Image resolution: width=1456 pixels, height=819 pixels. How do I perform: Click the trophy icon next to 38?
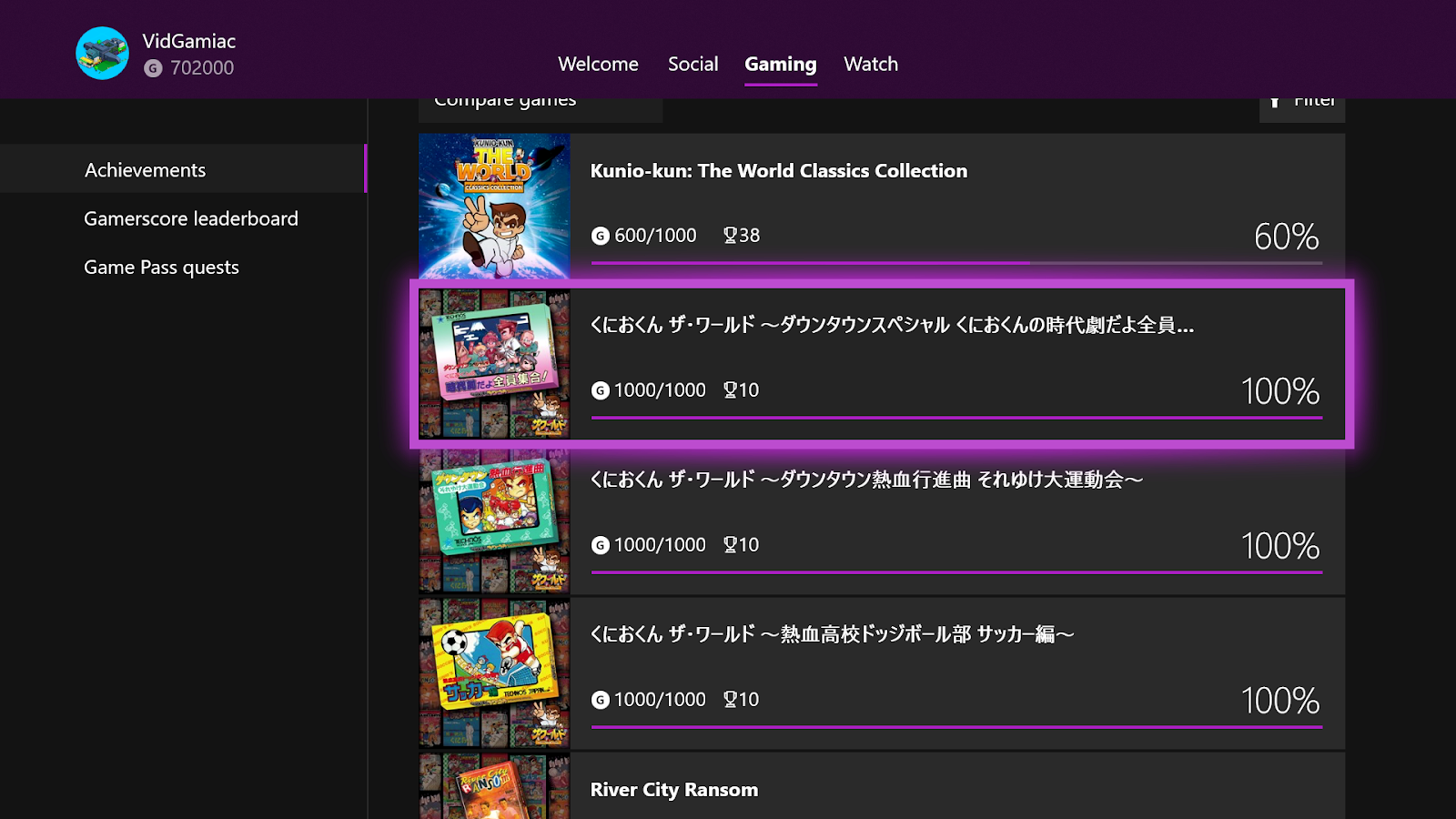[x=730, y=235]
